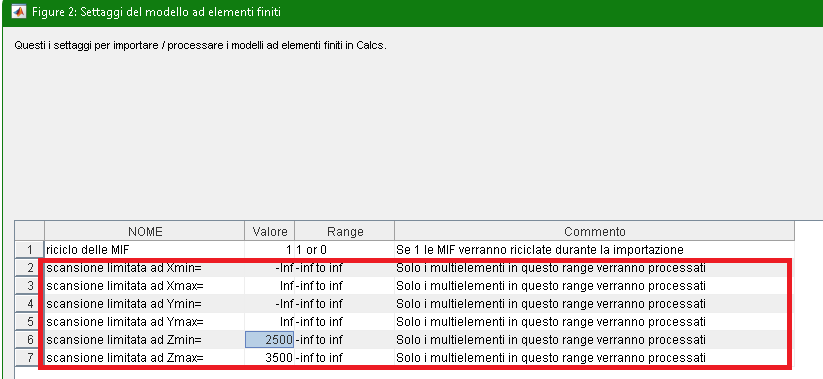Screen dimensions: 823x379
Task: Click the comment cell for riciclo delle MIF
Action: [595, 250]
